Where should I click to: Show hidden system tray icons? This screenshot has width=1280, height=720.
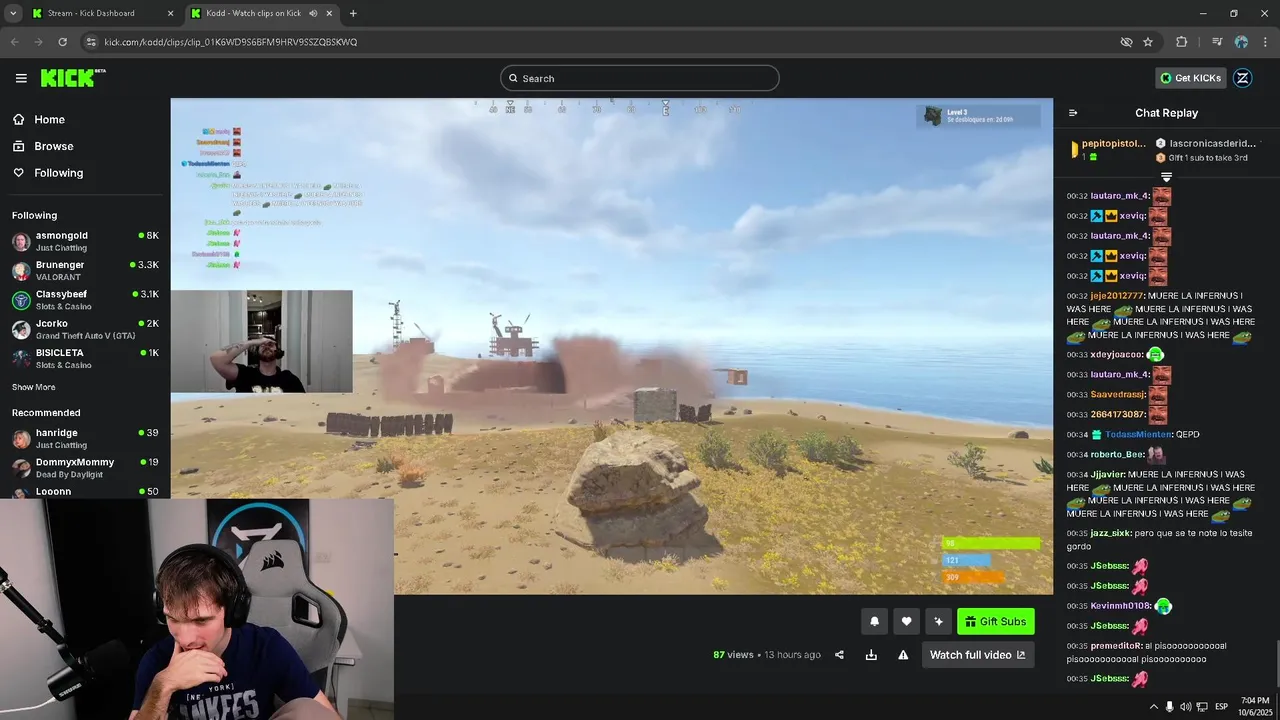click(1153, 707)
